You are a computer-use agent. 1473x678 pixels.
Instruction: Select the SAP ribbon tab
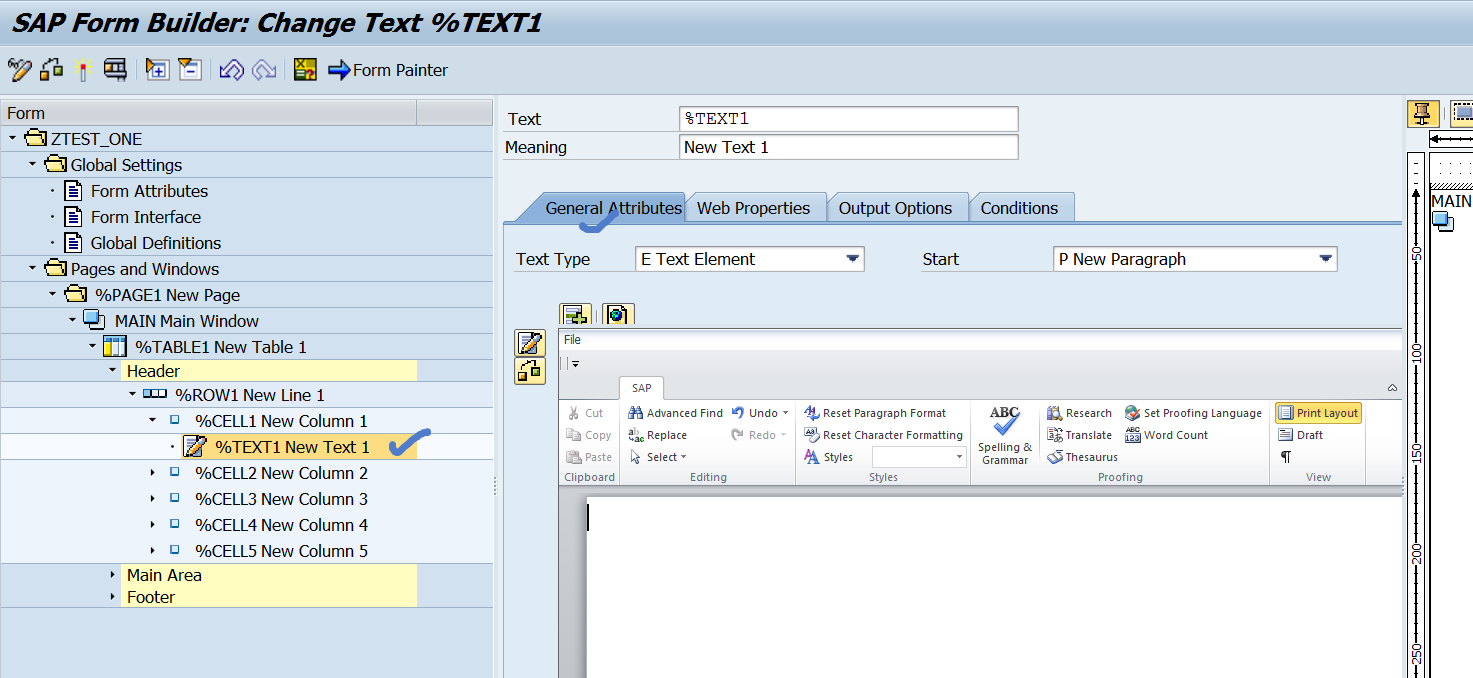coord(641,388)
